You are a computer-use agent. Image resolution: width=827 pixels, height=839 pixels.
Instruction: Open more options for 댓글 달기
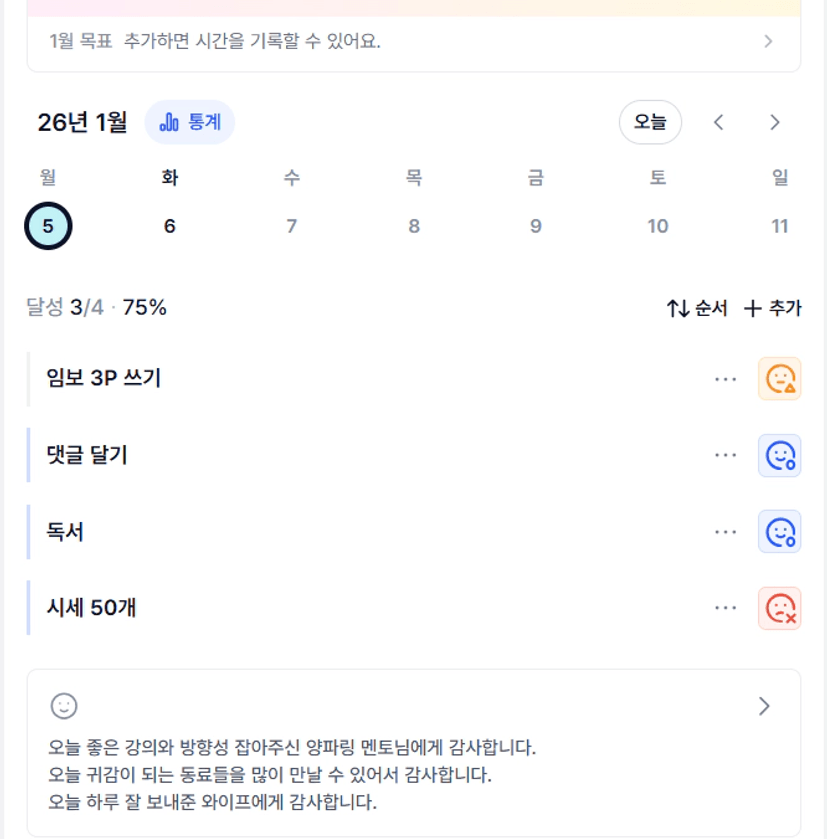click(726, 456)
